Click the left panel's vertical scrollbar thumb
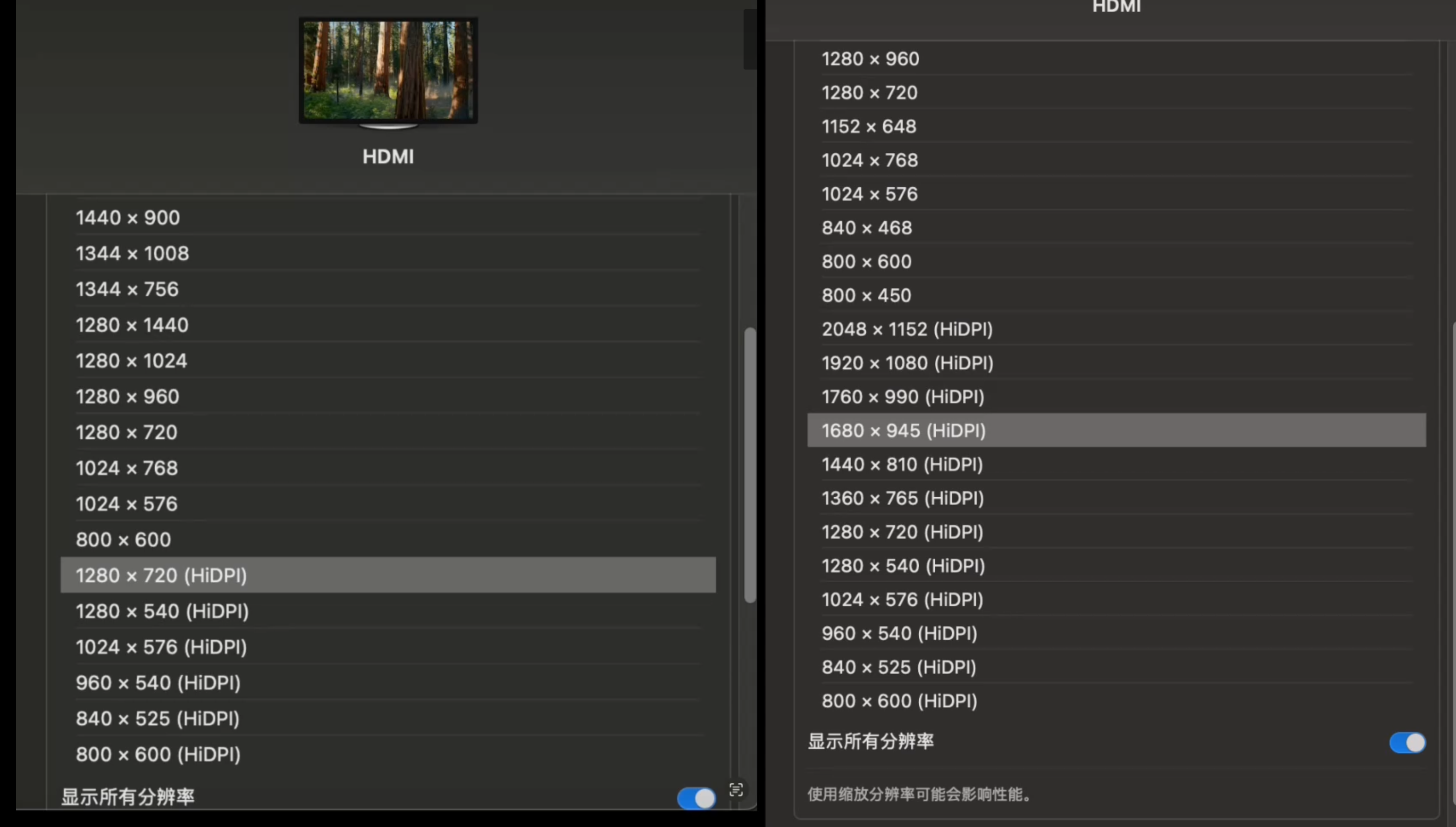 (x=750, y=465)
